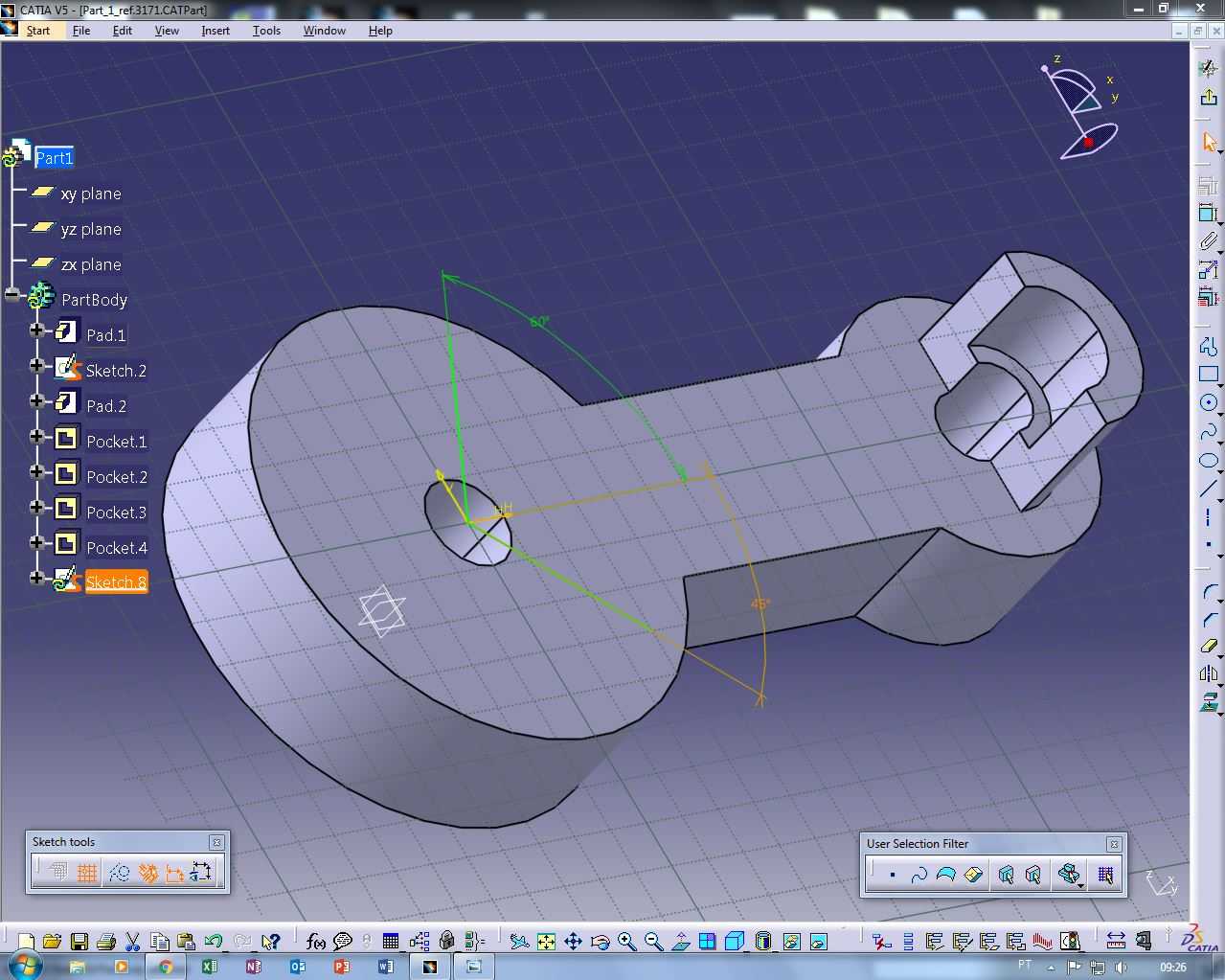Select the Spline sketch tool
1225x980 pixels.
1209,432
